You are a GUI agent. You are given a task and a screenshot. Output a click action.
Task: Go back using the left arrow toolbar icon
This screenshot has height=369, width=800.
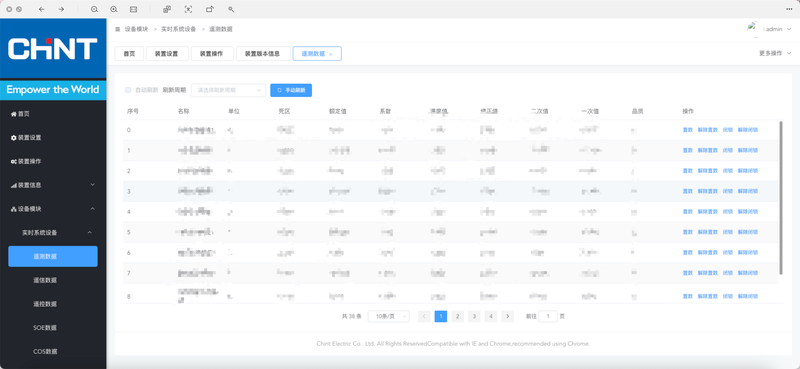click(42, 9)
